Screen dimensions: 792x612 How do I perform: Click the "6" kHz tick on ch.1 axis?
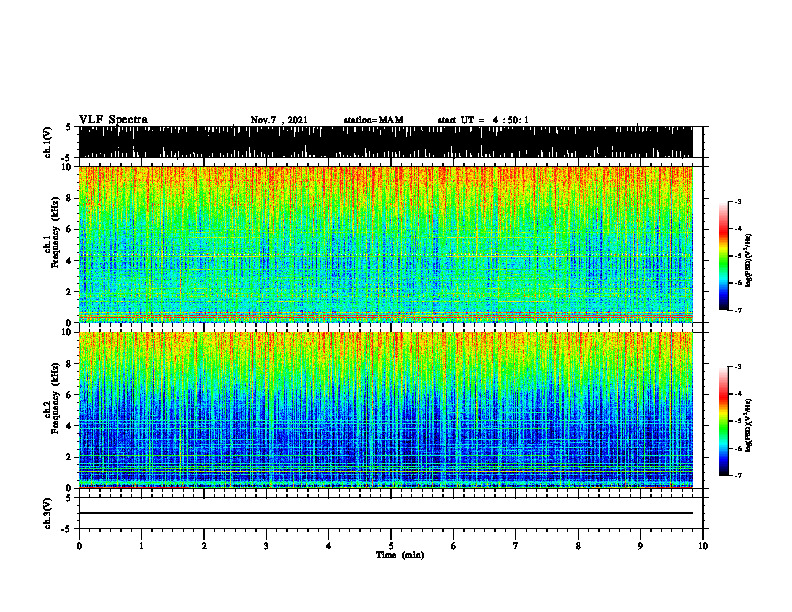coord(69,229)
